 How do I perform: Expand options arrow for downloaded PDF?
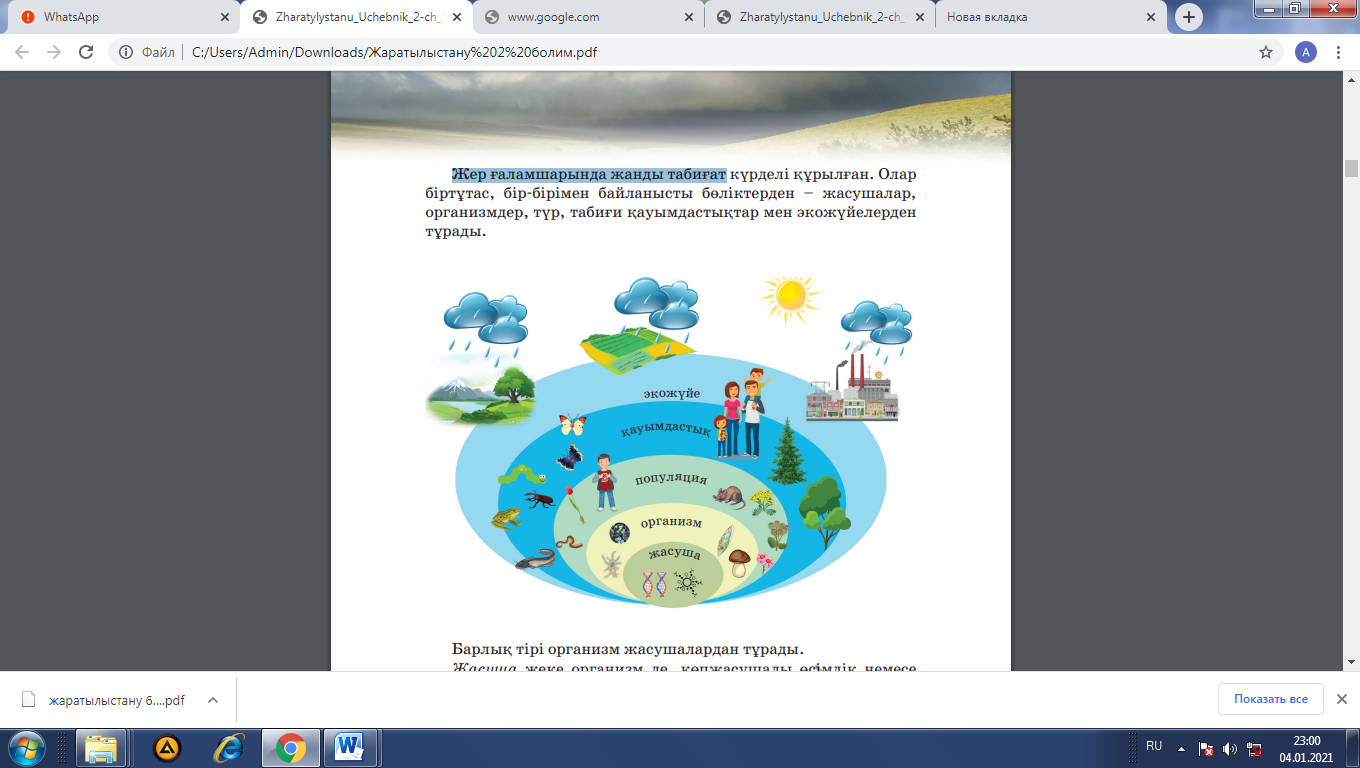[213, 700]
